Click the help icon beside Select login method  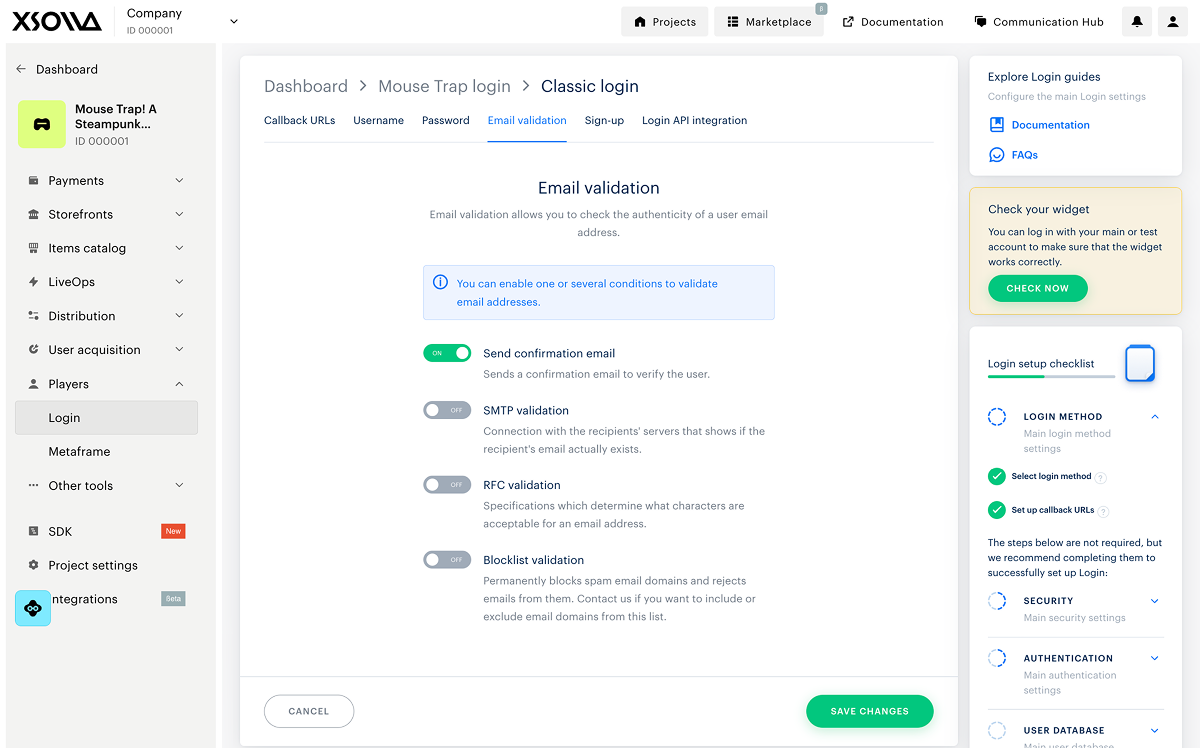[x=1101, y=478]
